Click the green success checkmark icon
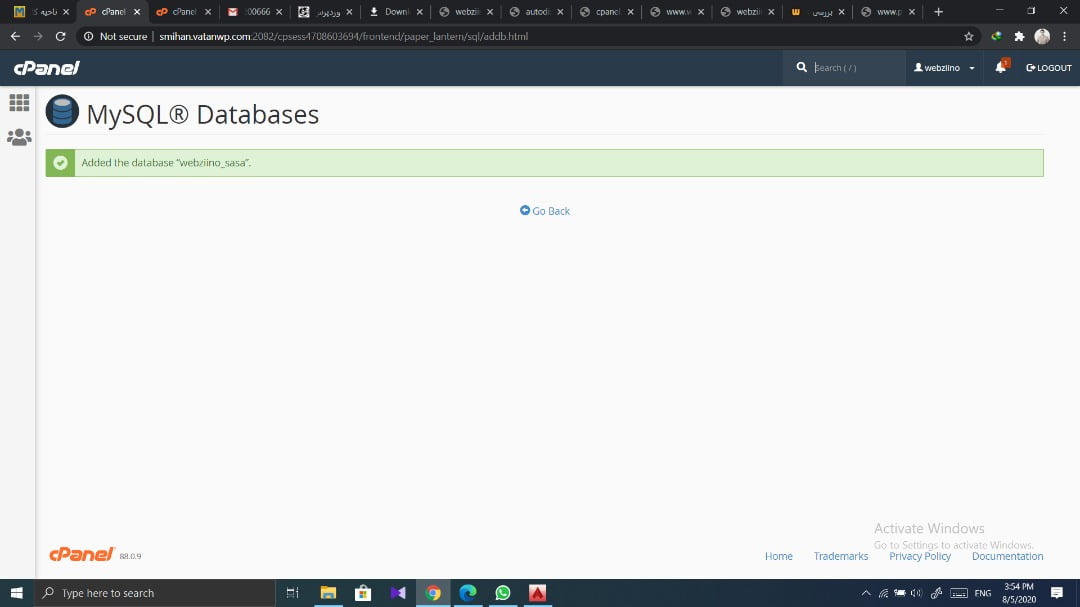The height and width of the screenshot is (607, 1080). 61,163
